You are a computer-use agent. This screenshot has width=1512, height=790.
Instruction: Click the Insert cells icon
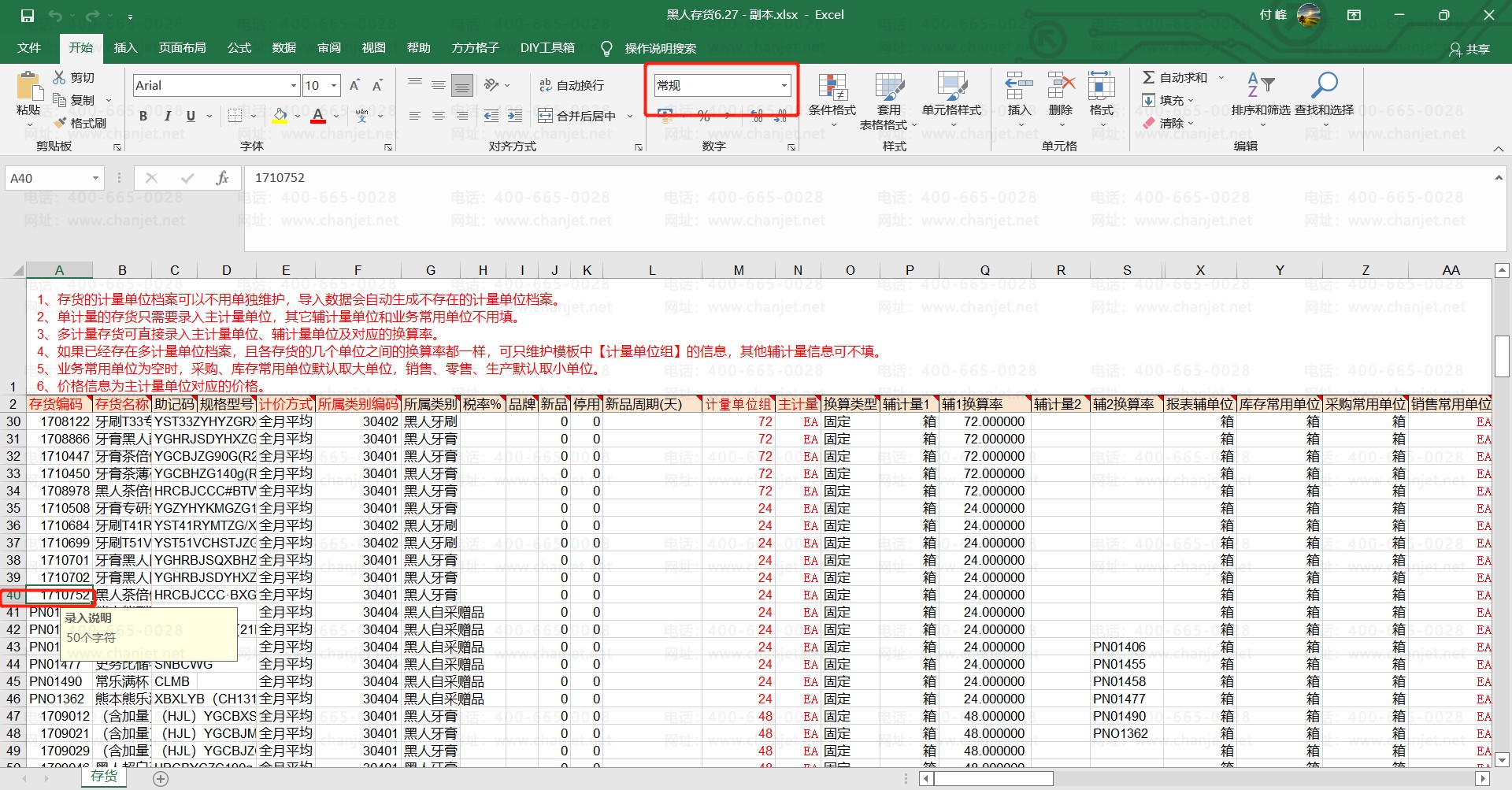pos(1019,86)
